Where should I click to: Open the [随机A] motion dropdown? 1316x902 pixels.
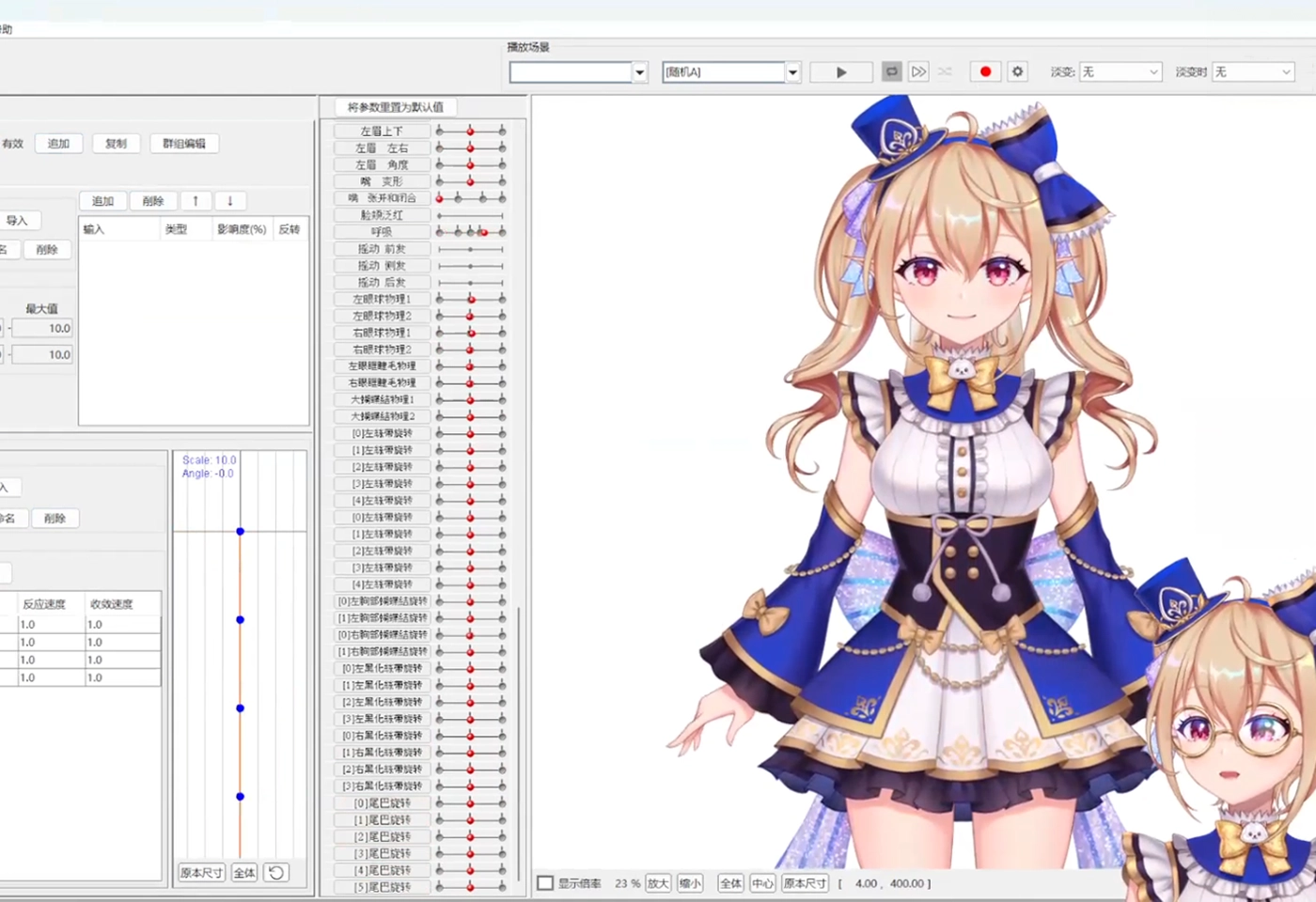tap(731, 72)
